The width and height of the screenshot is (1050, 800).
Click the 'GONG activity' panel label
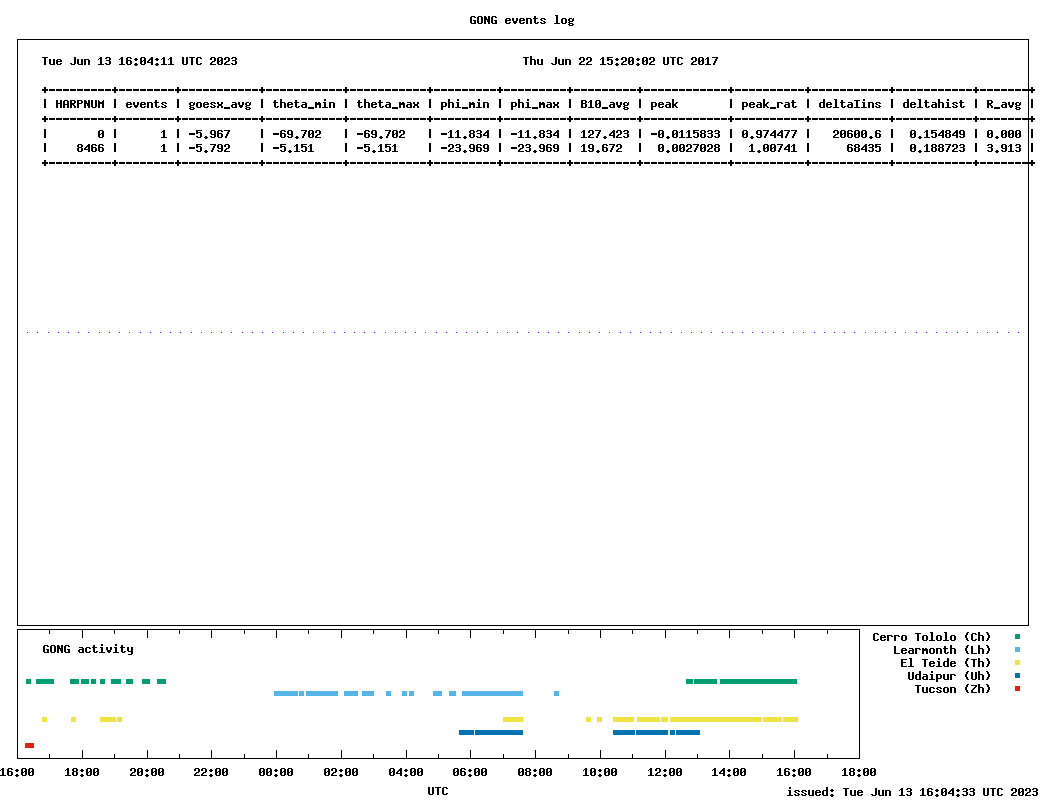pyautogui.click(x=88, y=649)
